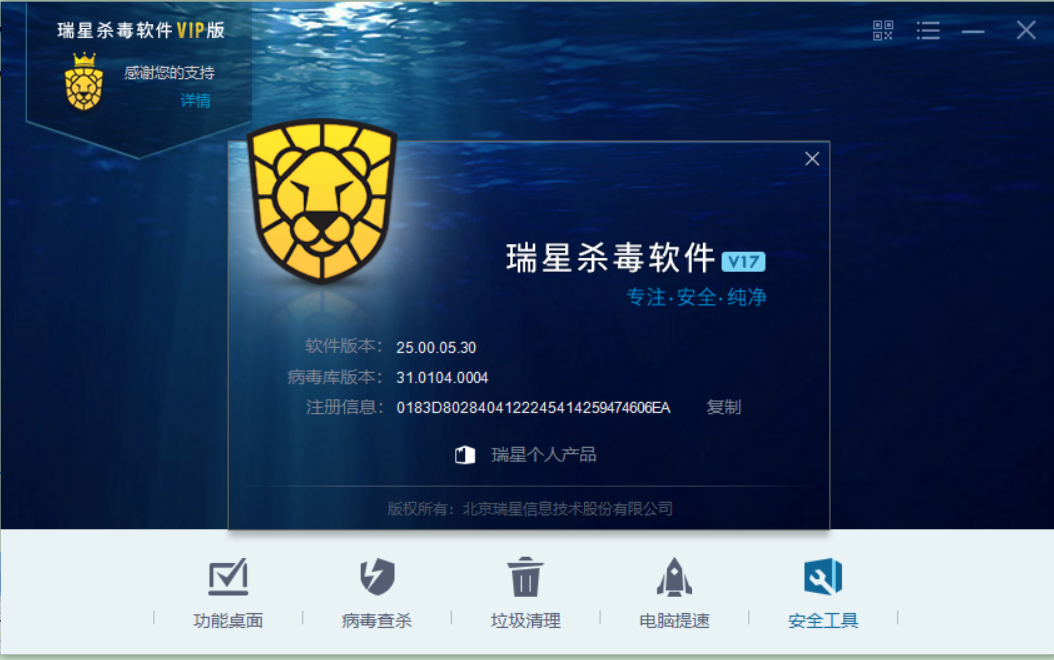
Task: Close the main Rising antivirus window
Action: [1026, 30]
